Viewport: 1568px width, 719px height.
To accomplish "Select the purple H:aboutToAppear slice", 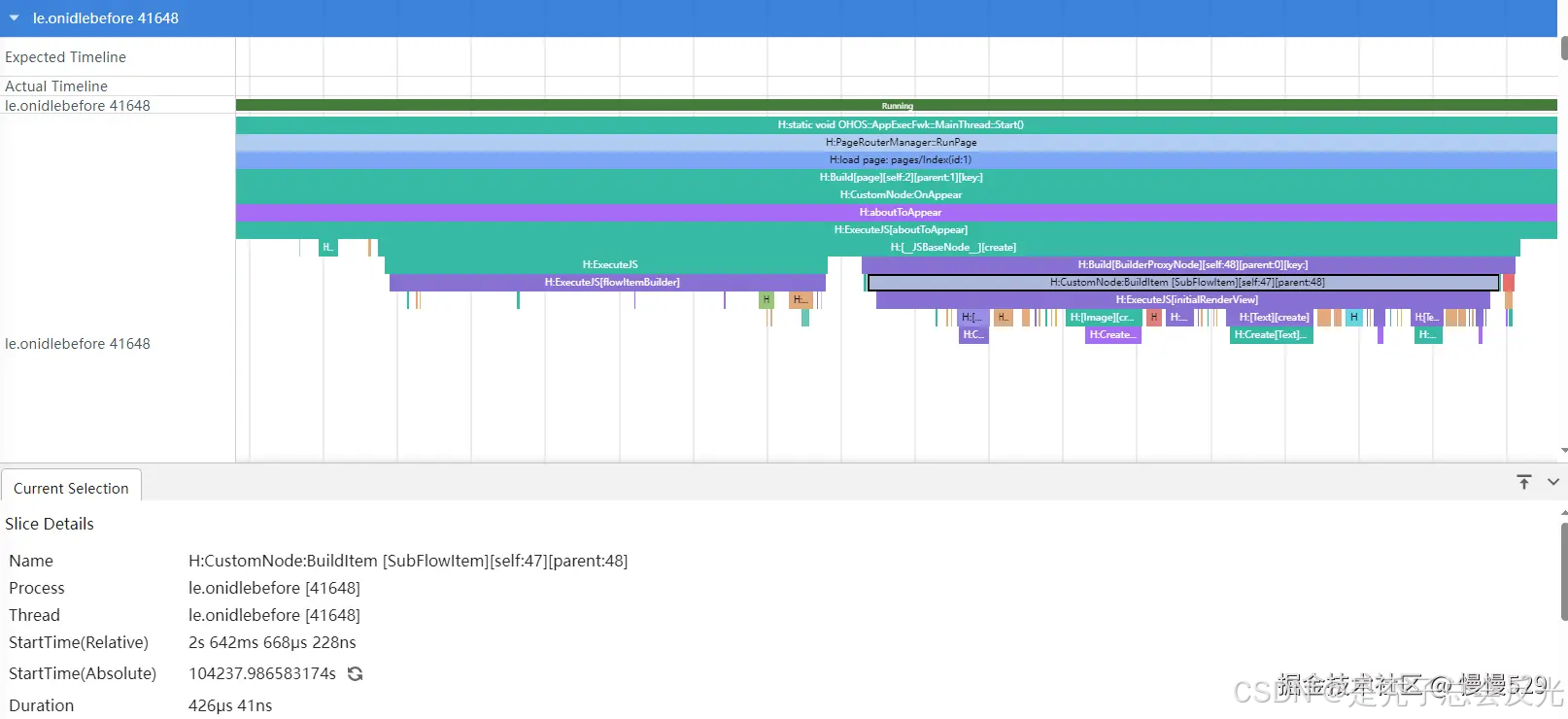I will coord(896,212).
